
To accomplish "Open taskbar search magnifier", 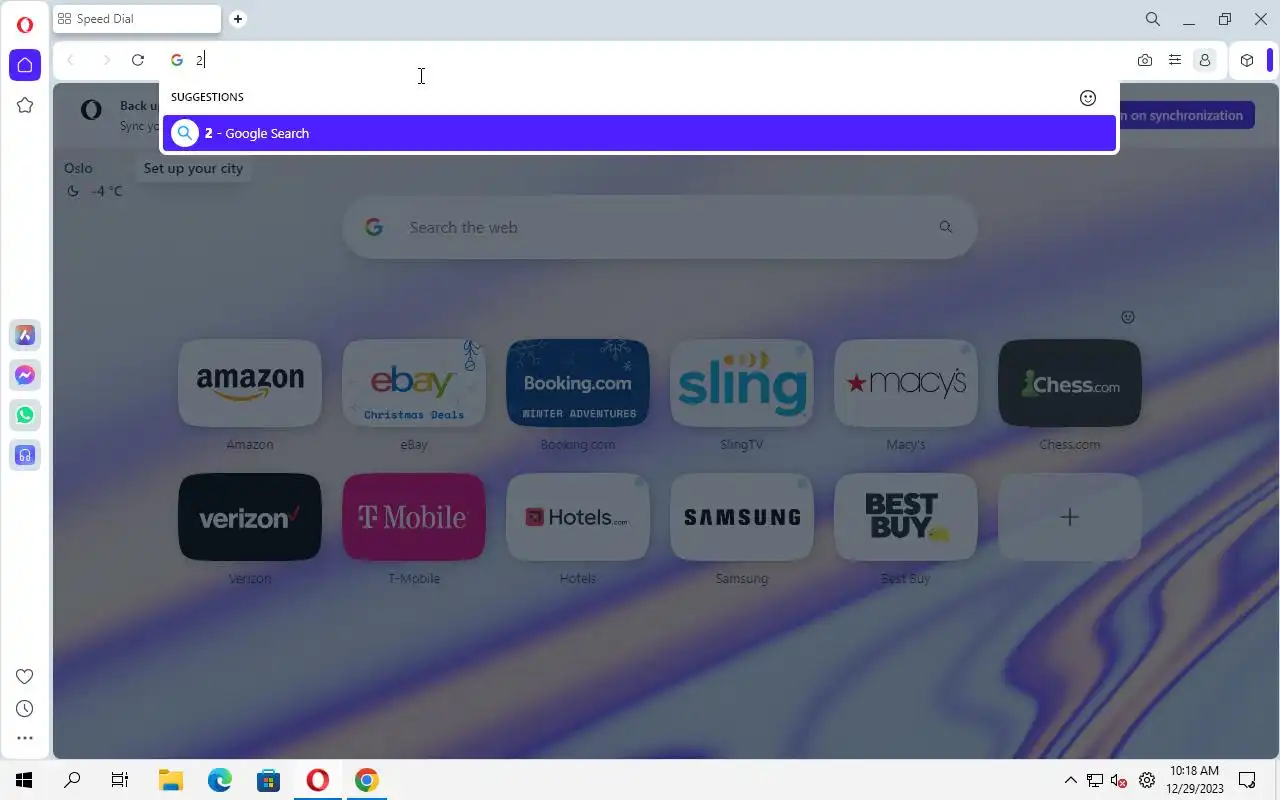I will [x=72, y=780].
